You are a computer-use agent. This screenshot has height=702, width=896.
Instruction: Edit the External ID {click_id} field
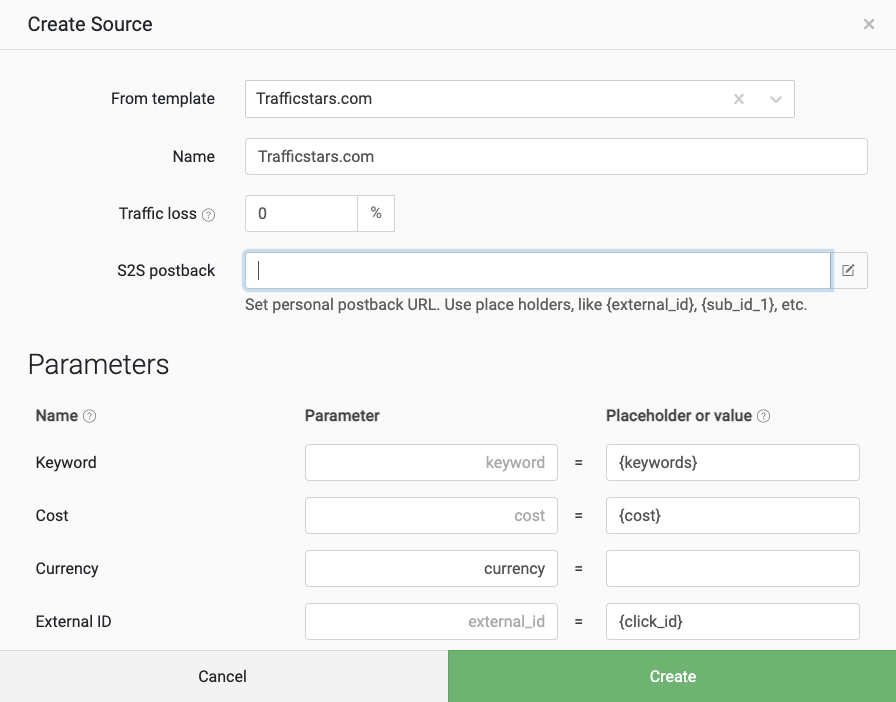click(x=733, y=621)
